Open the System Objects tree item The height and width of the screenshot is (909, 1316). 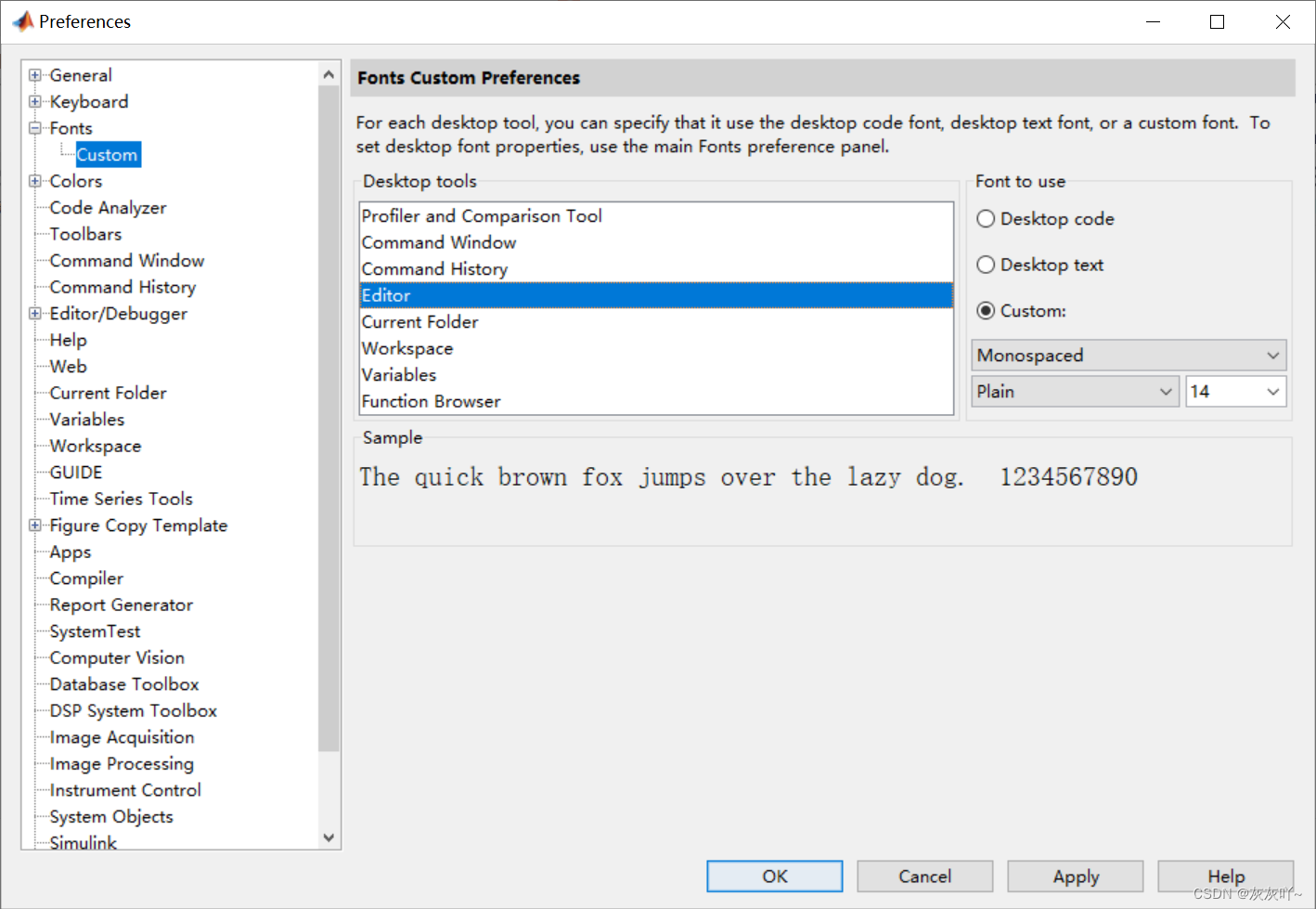111,816
